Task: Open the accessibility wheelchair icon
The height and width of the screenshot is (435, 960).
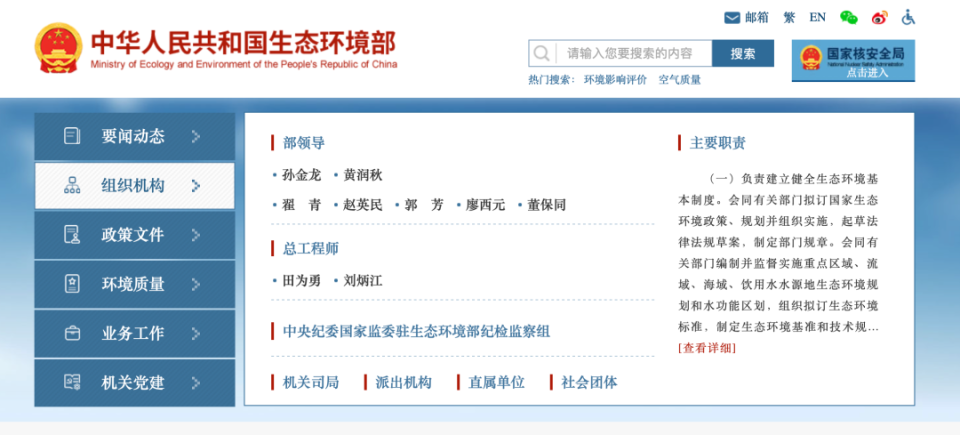Action: [x=908, y=18]
